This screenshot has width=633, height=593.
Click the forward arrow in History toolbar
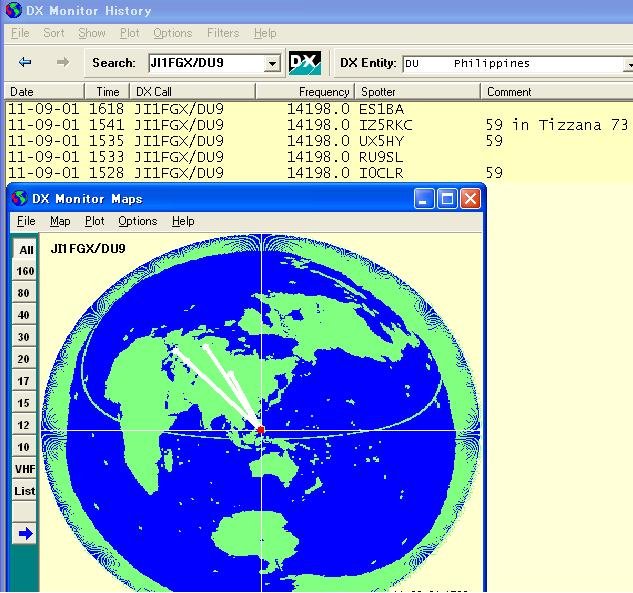point(63,62)
